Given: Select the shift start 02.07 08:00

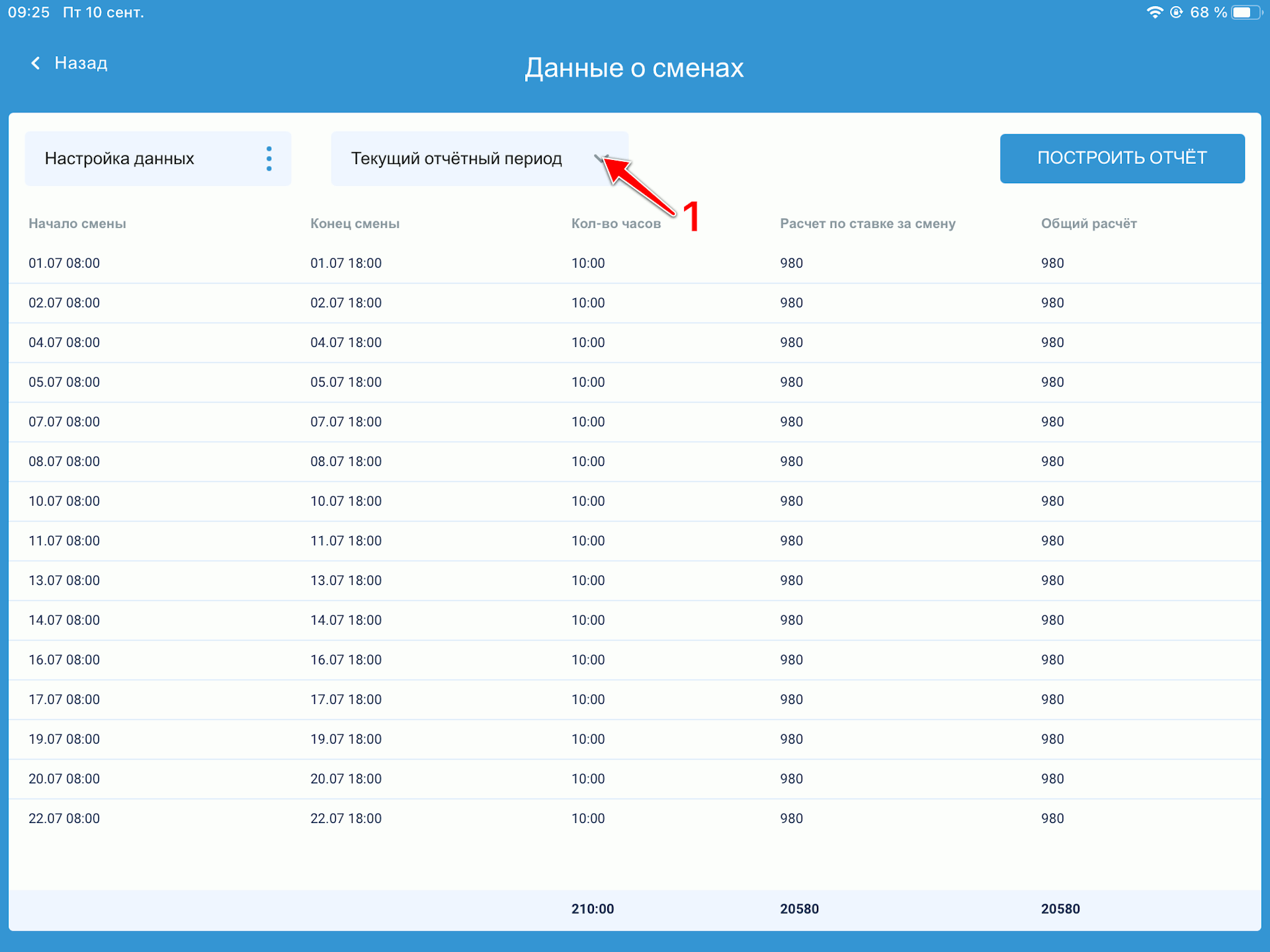Looking at the screenshot, I should [x=64, y=303].
